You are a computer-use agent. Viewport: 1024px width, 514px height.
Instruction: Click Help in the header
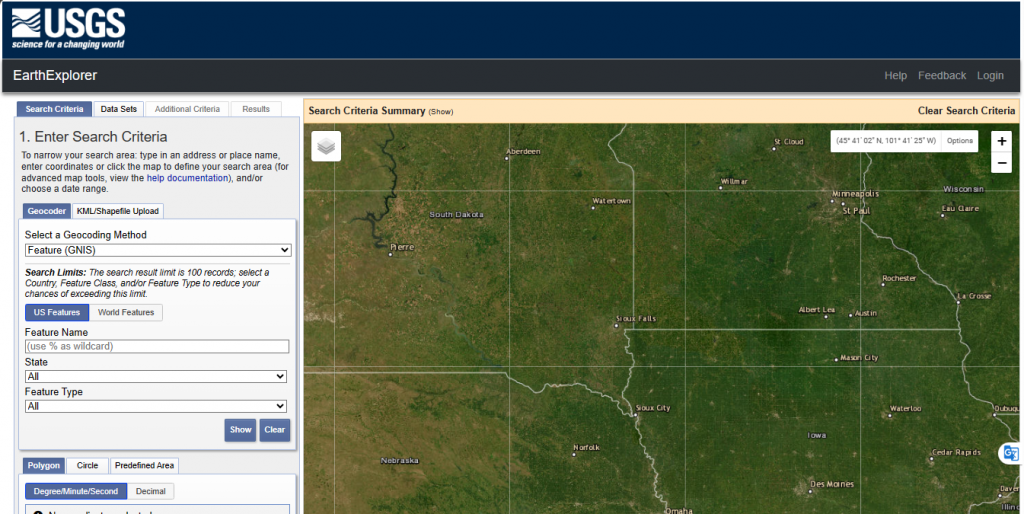coord(895,76)
